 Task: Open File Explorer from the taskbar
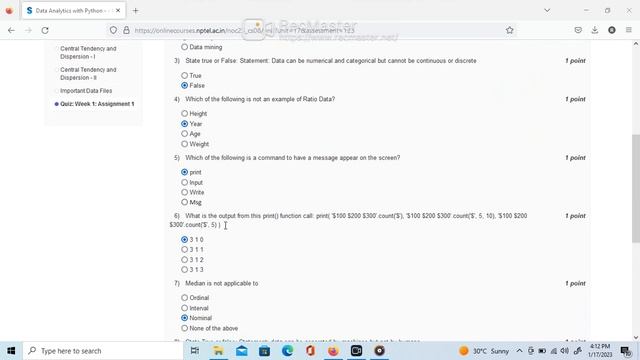coord(218,351)
